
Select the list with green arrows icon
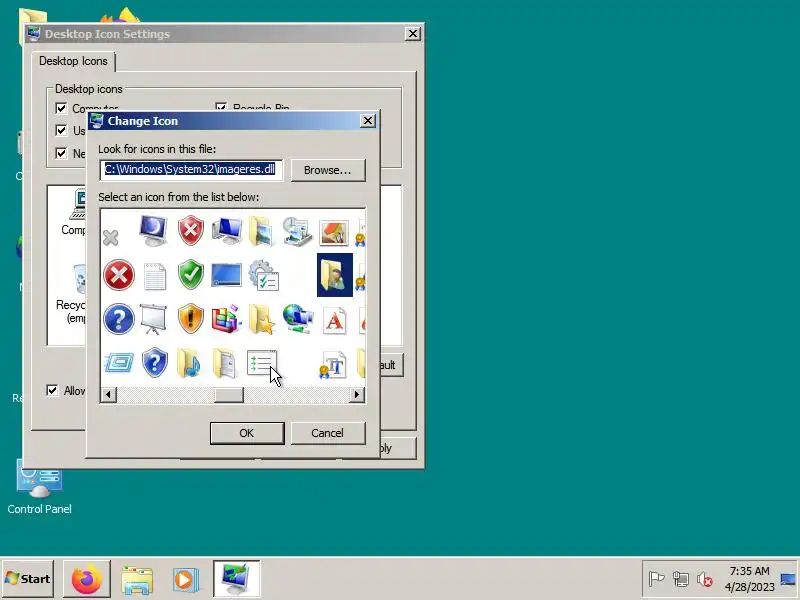click(x=262, y=363)
